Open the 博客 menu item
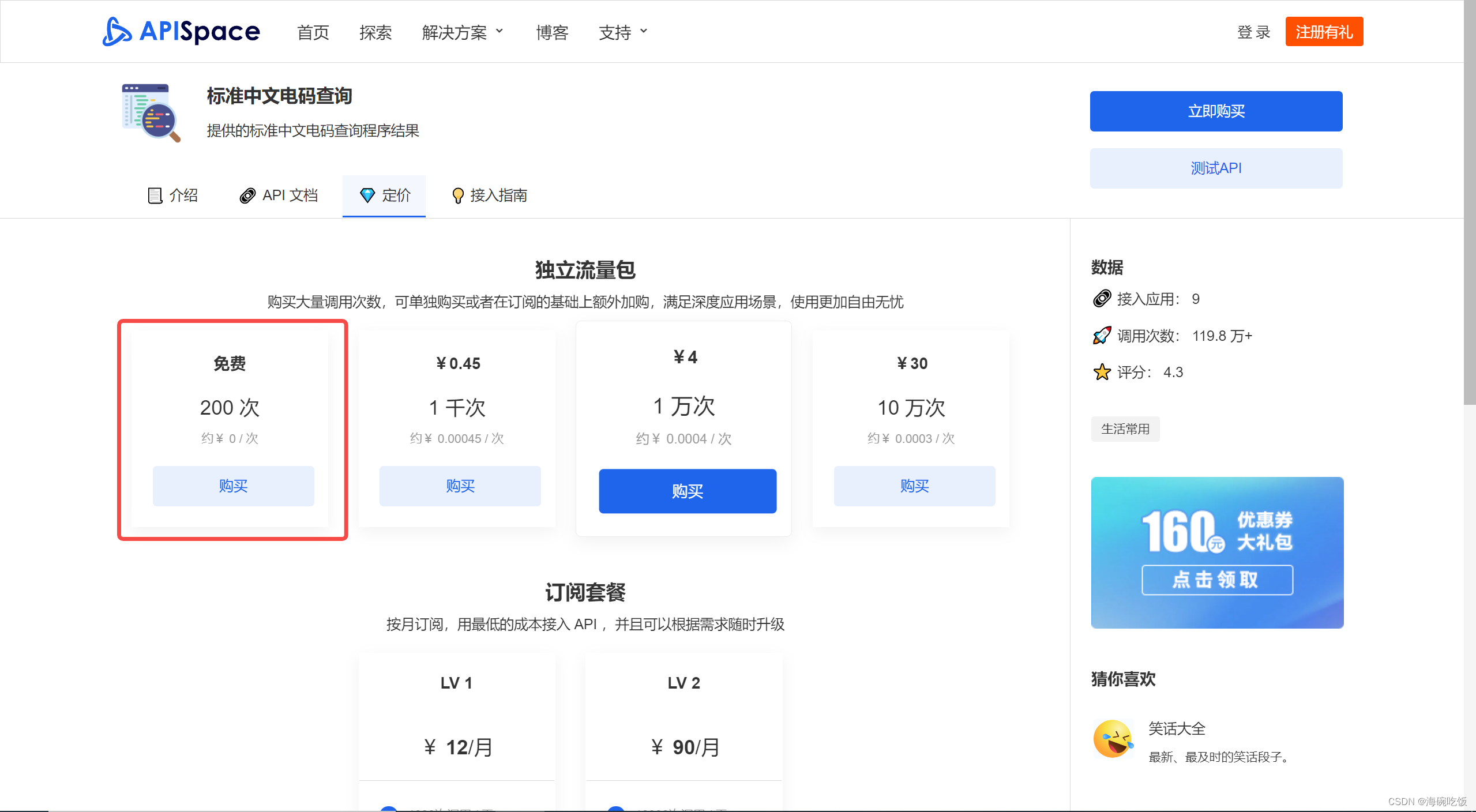 coord(551,33)
